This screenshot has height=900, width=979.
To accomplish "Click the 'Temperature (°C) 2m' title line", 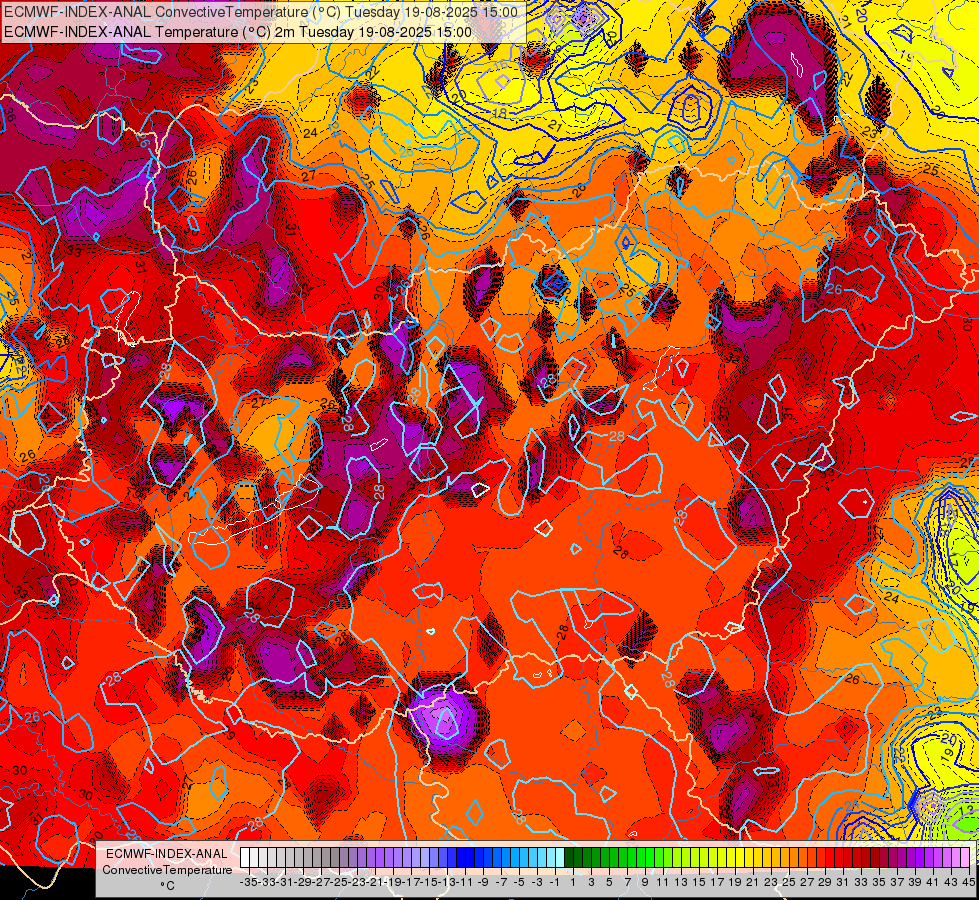I will [x=238, y=32].
